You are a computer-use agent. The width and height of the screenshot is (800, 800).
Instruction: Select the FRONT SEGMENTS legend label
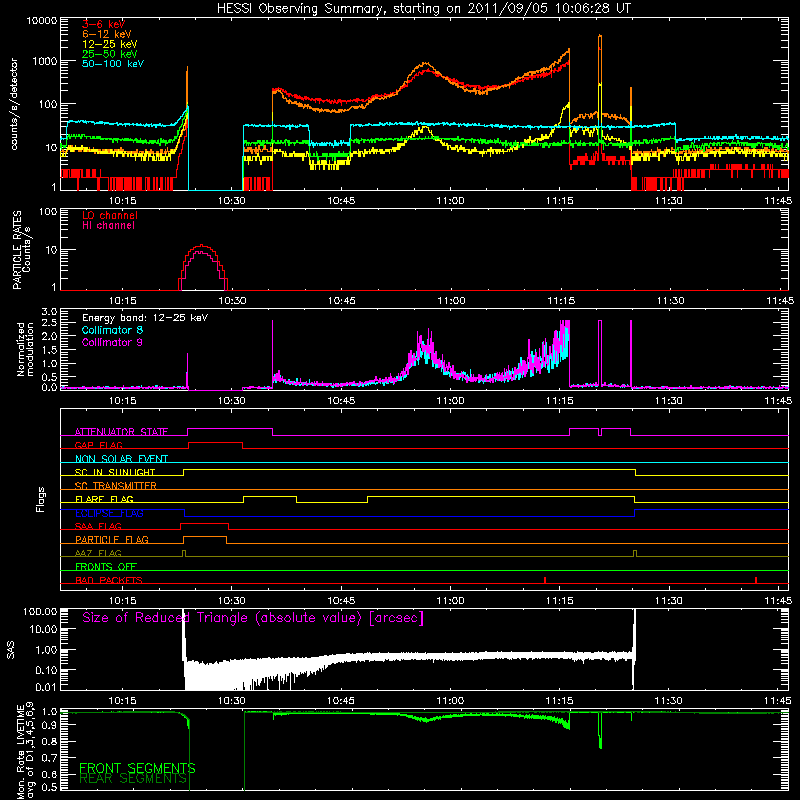click(137, 768)
